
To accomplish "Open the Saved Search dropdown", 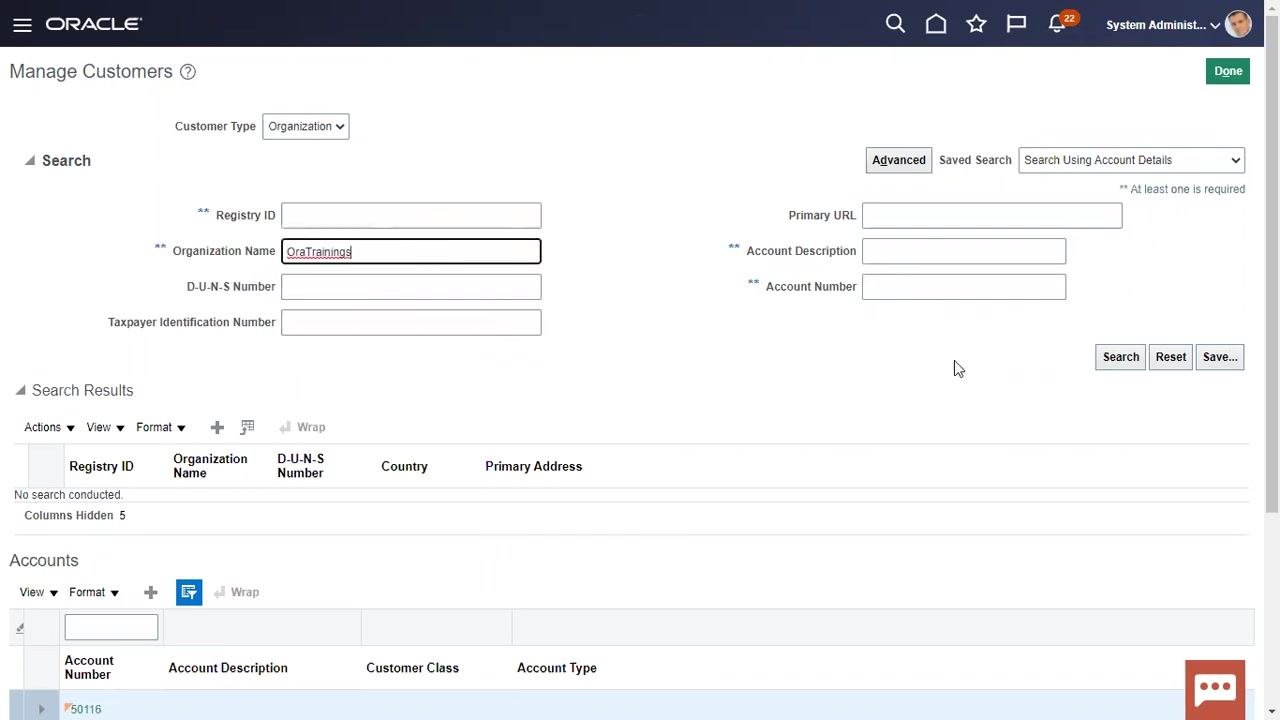I will point(1131,160).
